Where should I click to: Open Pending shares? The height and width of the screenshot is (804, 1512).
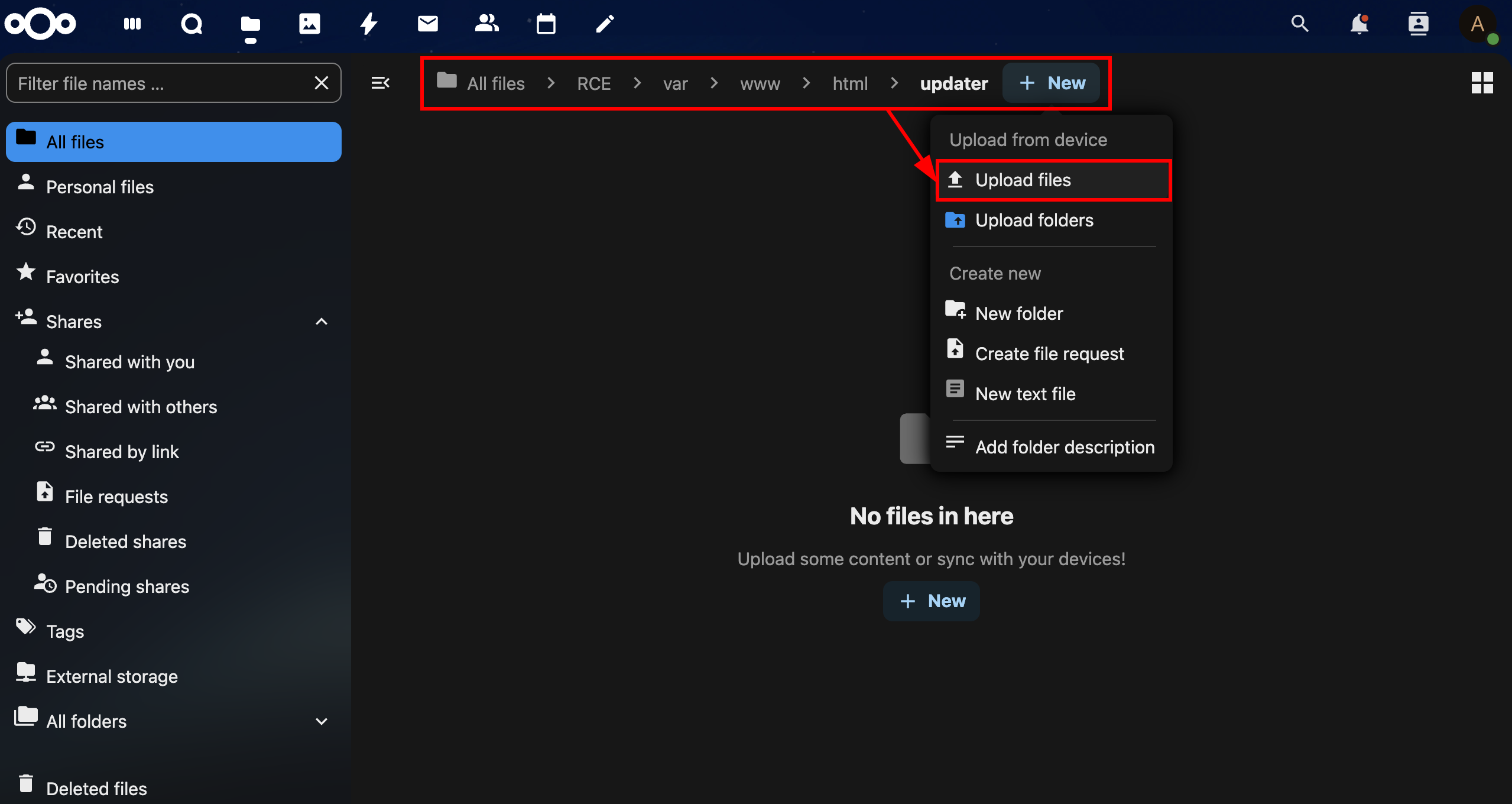(x=183, y=586)
